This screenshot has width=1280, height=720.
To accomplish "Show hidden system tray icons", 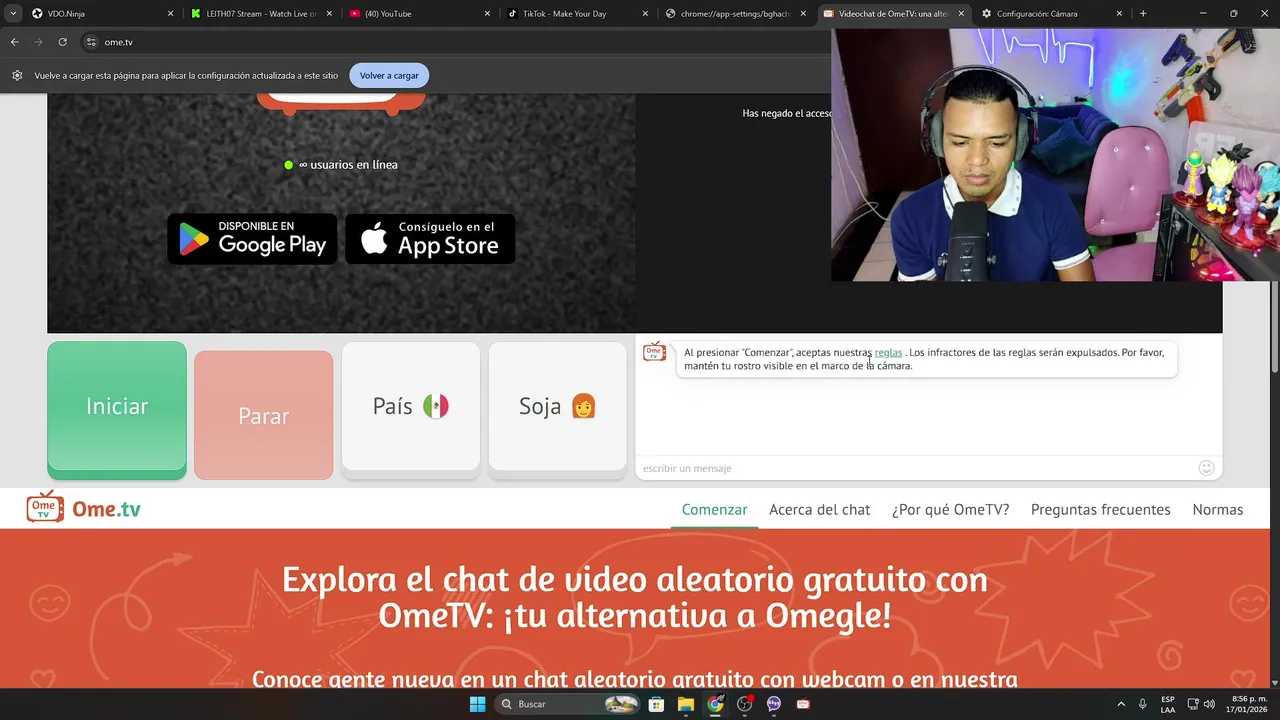I will click(1120, 704).
